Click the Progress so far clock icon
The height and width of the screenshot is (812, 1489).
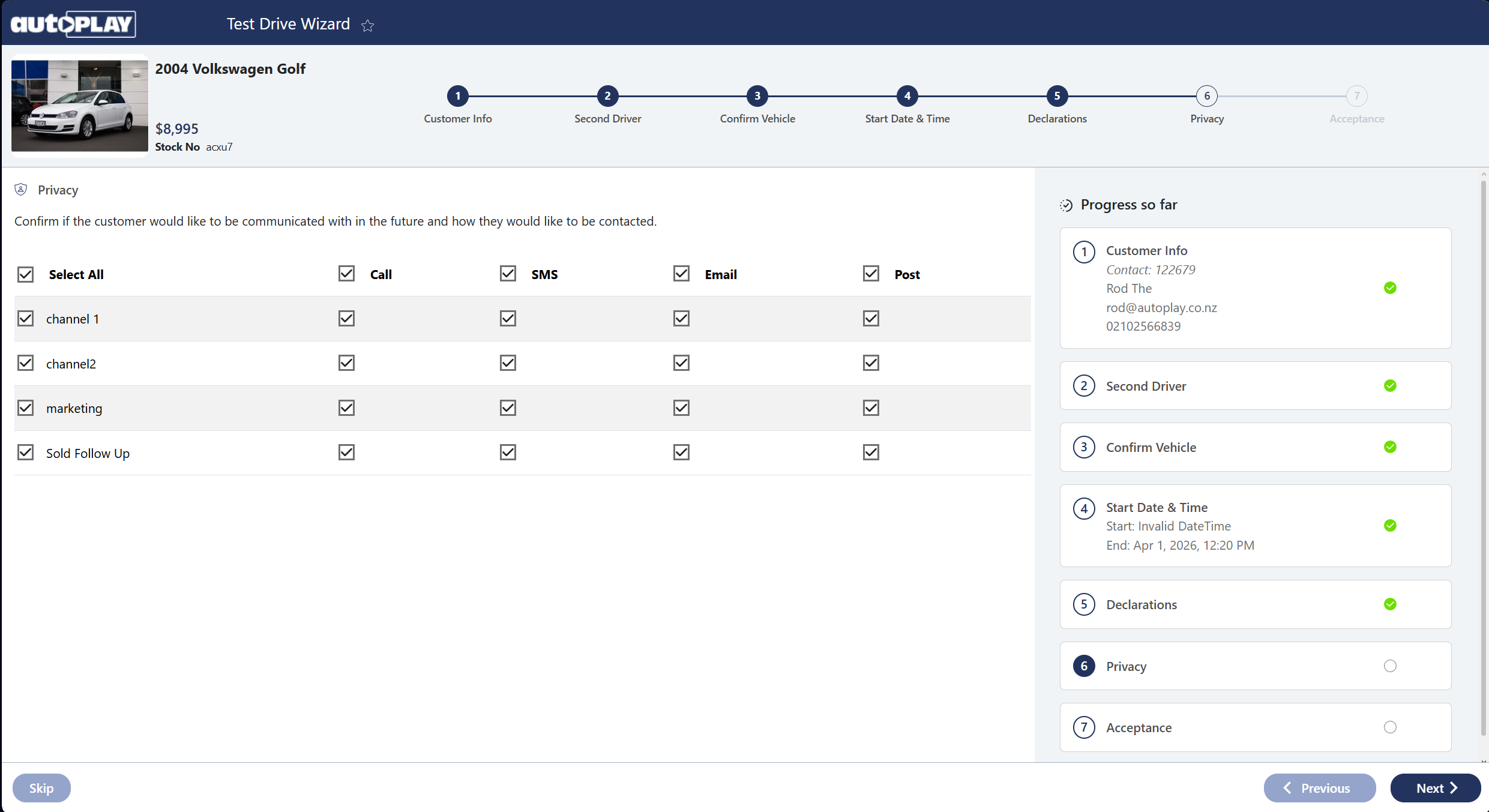tap(1066, 205)
